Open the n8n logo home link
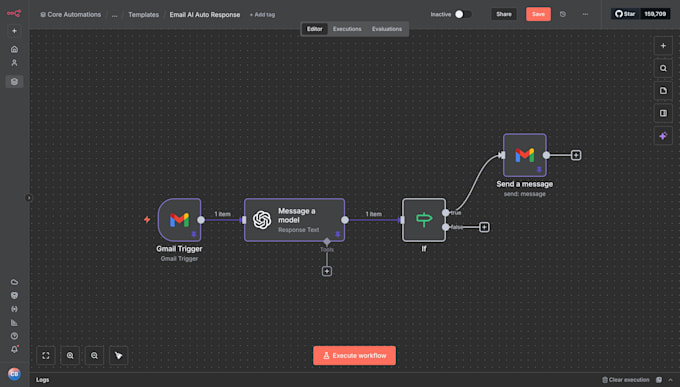The width and height of the screenshot is (680, 387). [14, 13]
